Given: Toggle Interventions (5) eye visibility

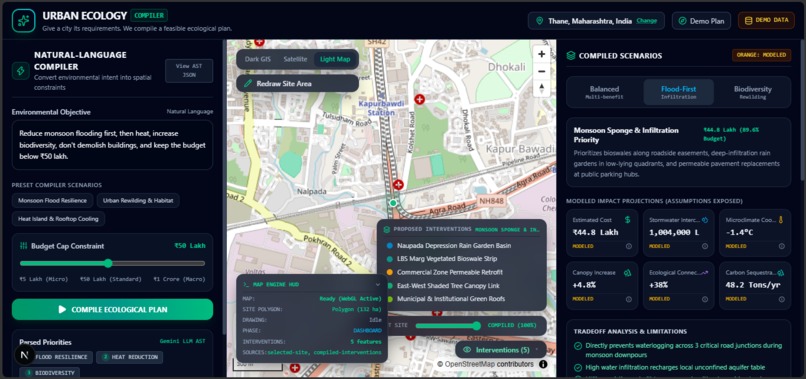Looking at the screenshot, I should [x=467, y=350].
